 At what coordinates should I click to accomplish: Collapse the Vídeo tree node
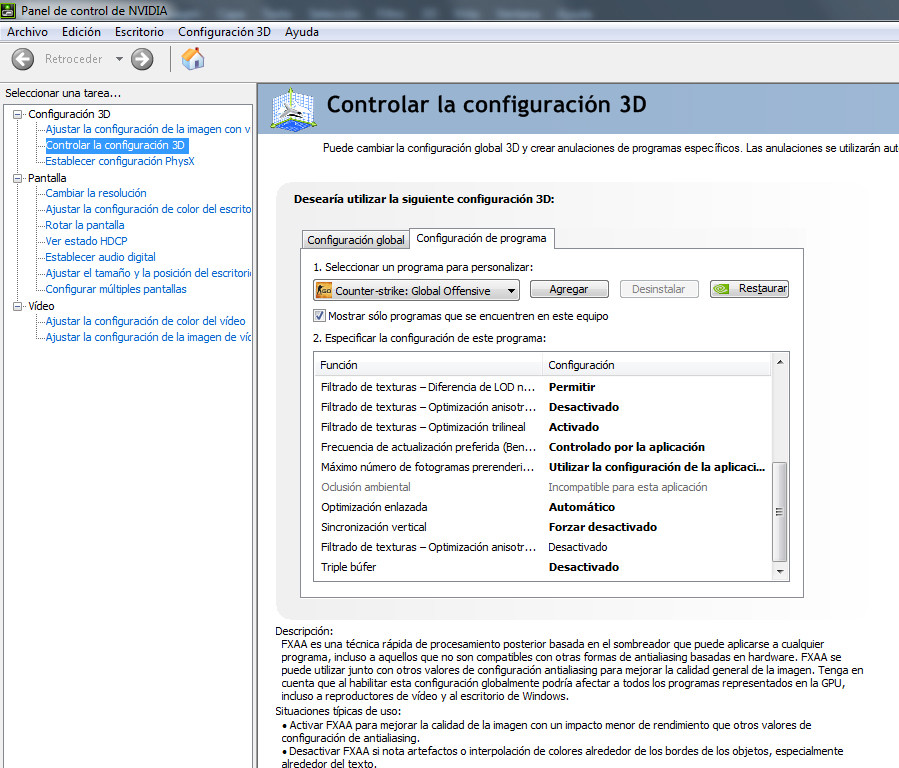click(18, 307)
